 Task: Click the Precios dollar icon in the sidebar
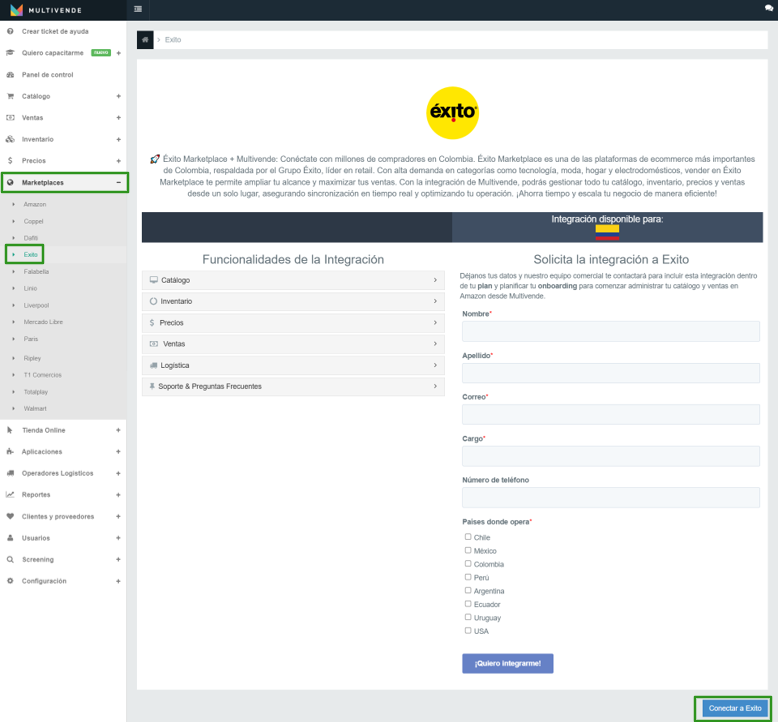tap(10, 161)
